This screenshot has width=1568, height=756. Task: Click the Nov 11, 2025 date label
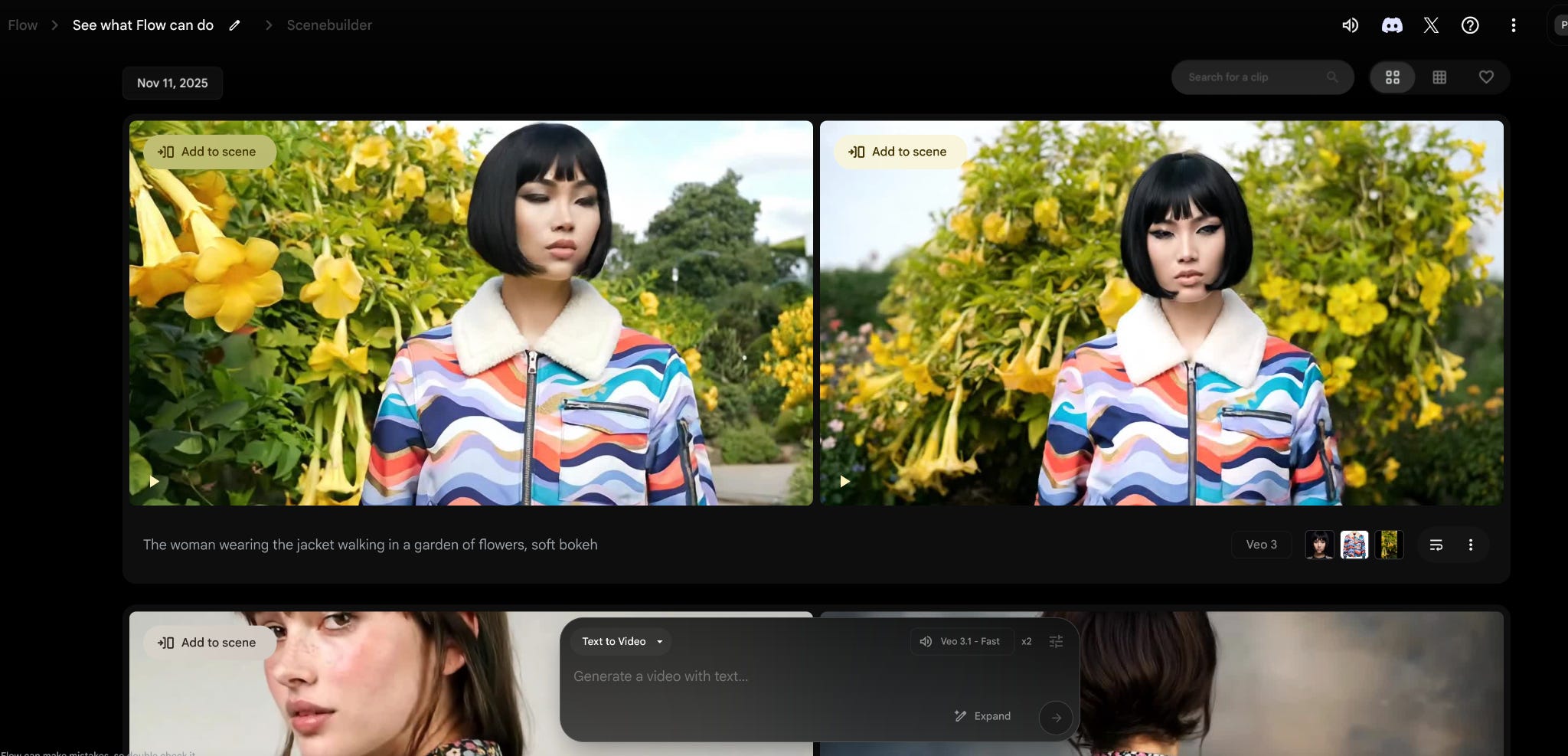coord(172,83)
